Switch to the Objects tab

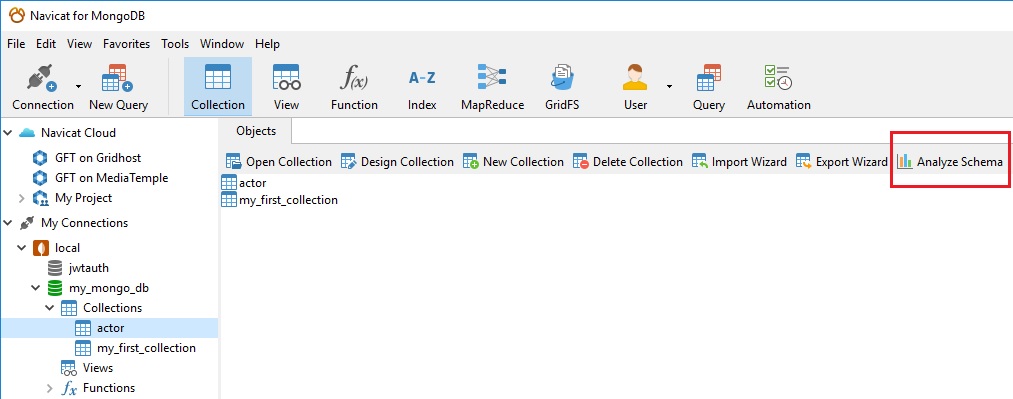256,131
